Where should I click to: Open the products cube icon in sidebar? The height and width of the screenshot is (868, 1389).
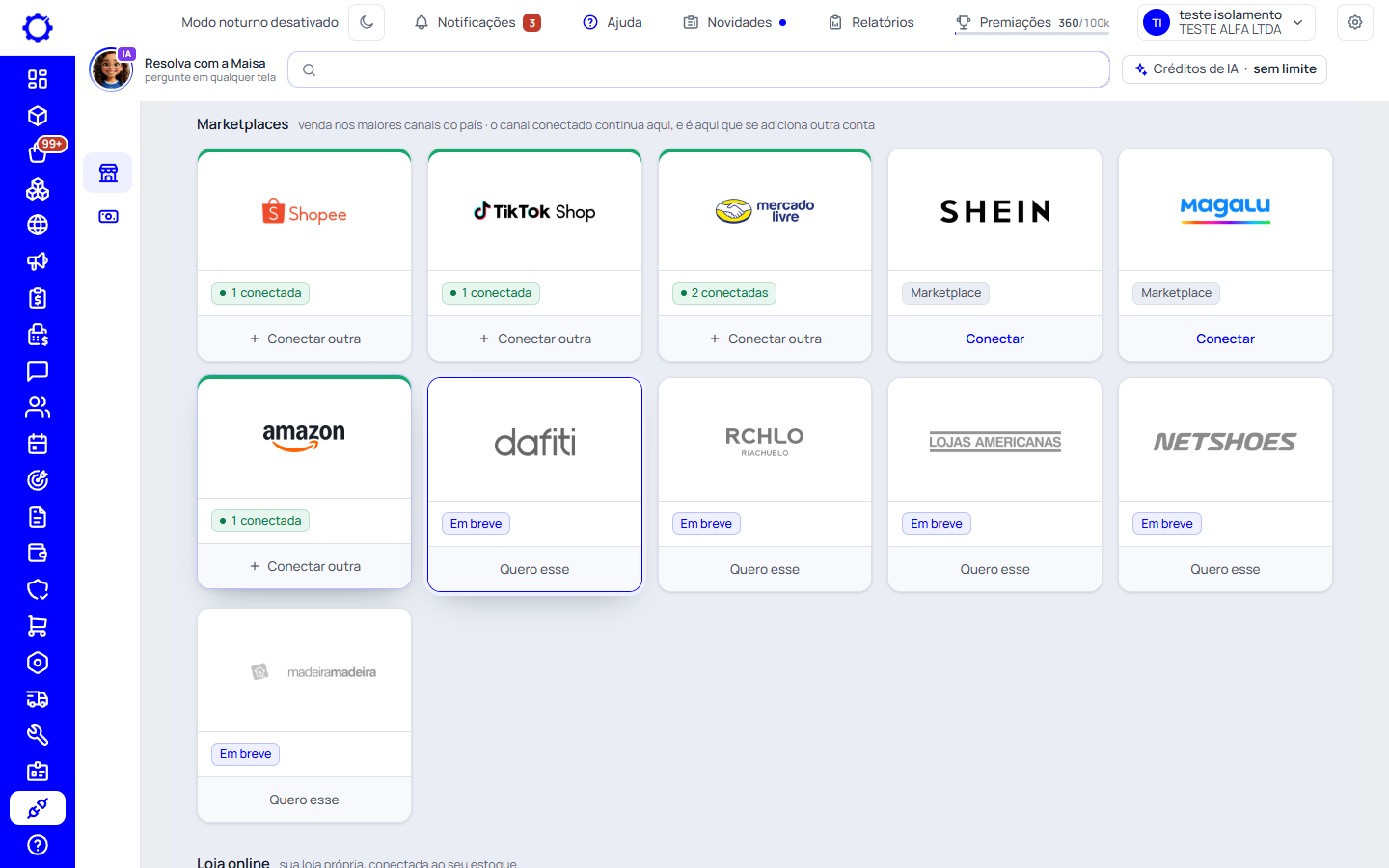click(x=38, y=116)
